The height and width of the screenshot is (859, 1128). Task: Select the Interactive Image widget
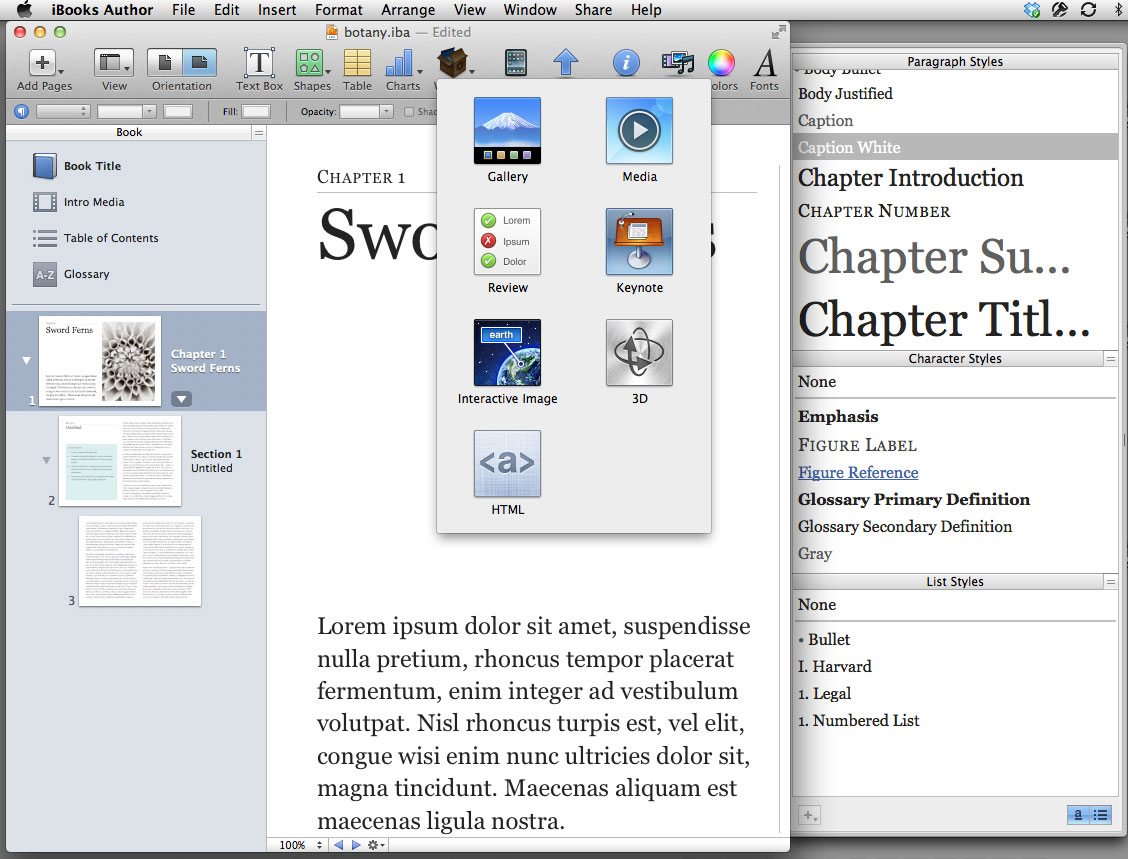(507, 353)
